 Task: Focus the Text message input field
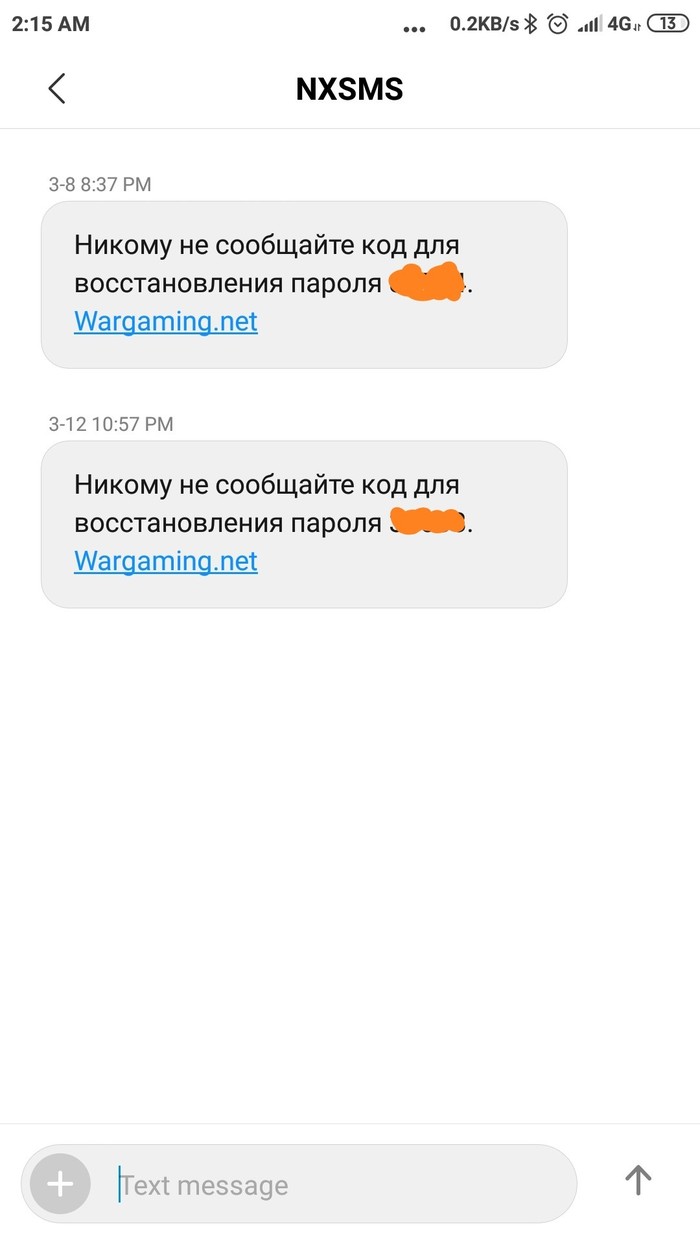[x=340, y=1185]
